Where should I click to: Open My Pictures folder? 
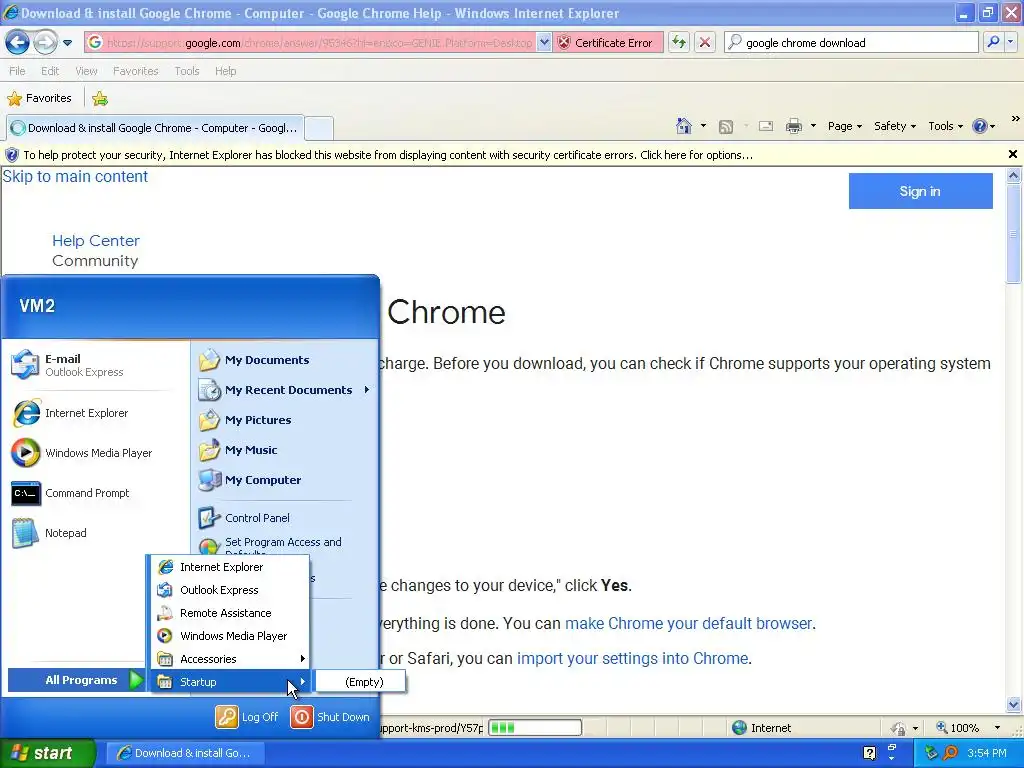(285, 420)
